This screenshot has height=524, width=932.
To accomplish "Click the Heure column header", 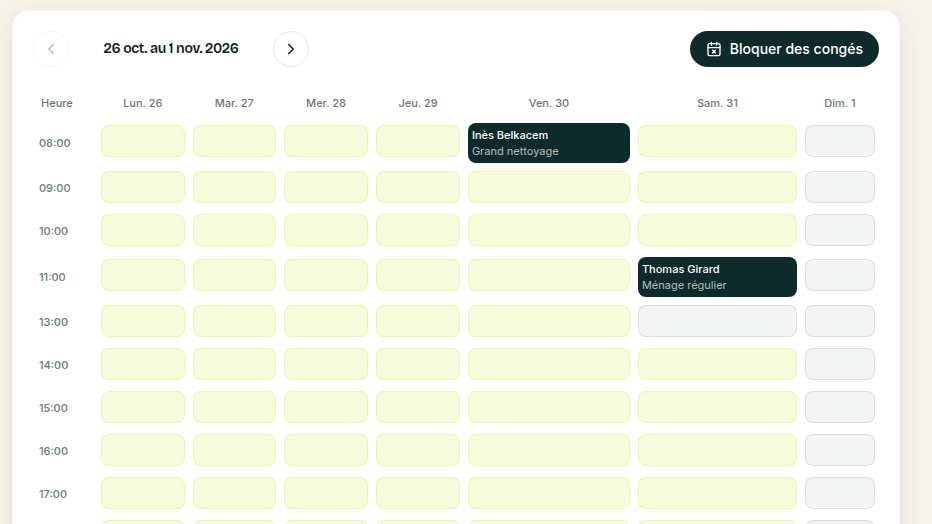I will click(56, 103).
